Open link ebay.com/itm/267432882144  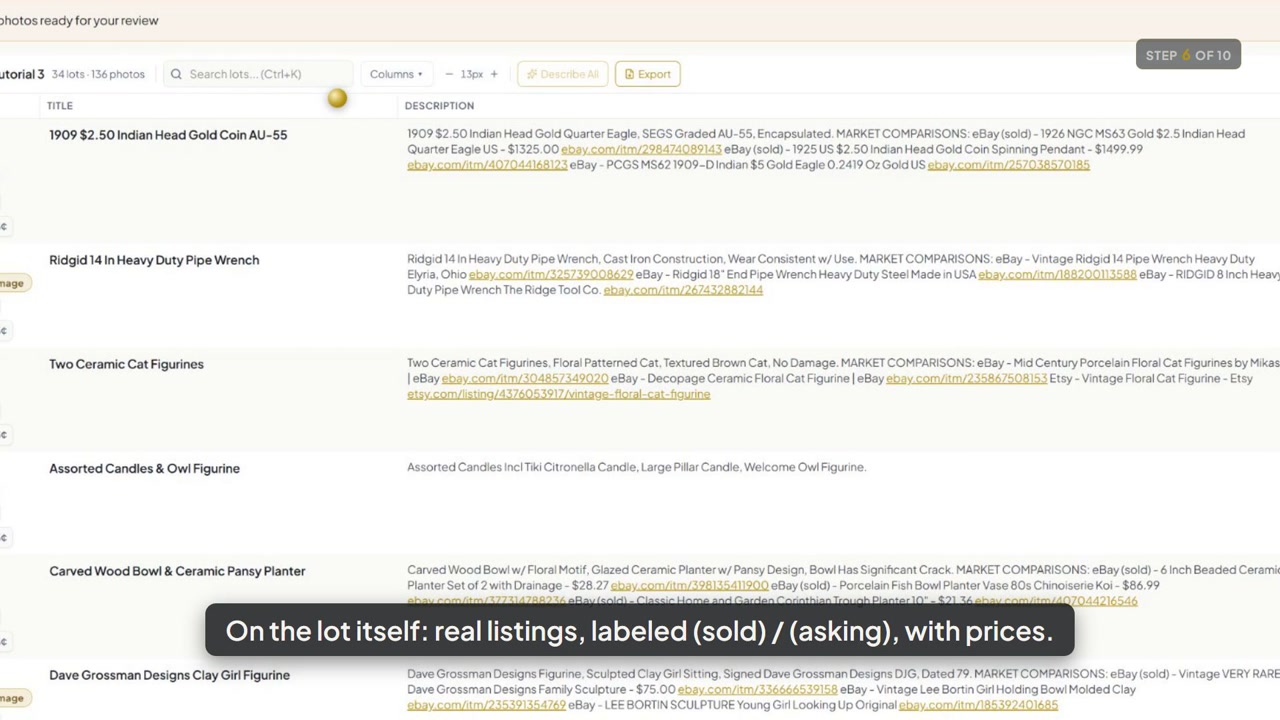click(x=683, y=290)
